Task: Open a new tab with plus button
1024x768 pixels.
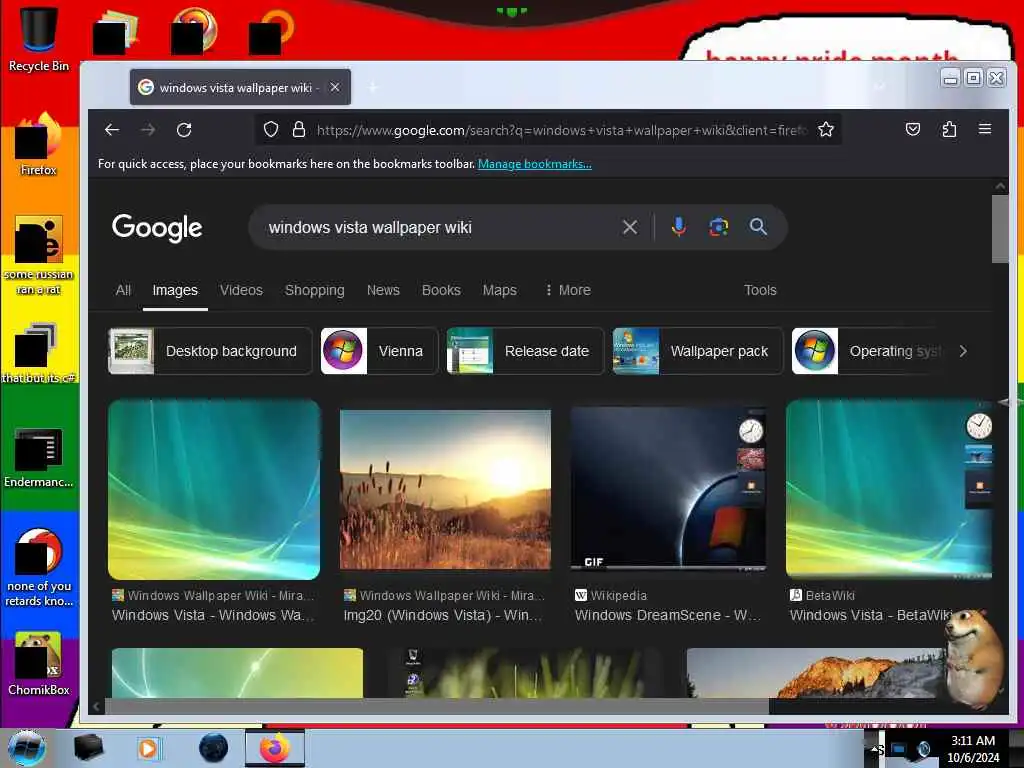Action: pos(373,87)
